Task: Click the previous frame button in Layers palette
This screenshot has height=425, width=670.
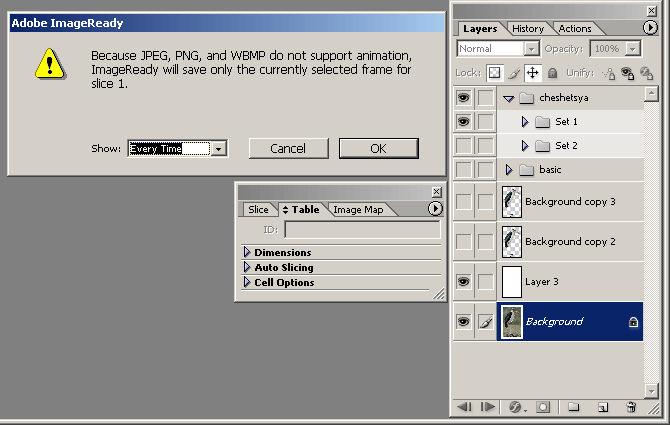Action: [x=464, y=407]
